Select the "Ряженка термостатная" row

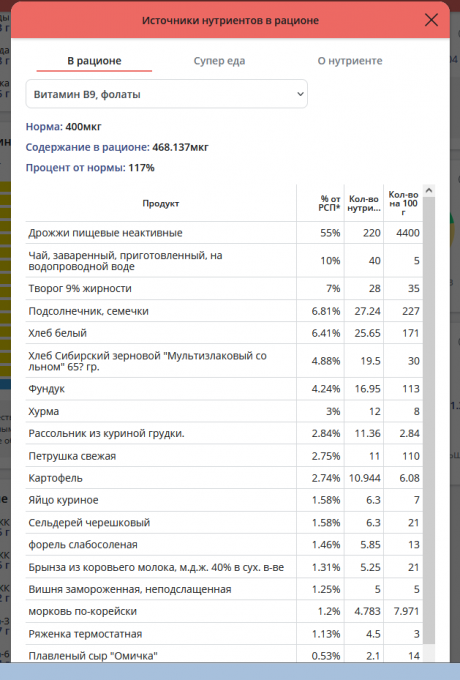pyautogui.click(x=224, y=634)
